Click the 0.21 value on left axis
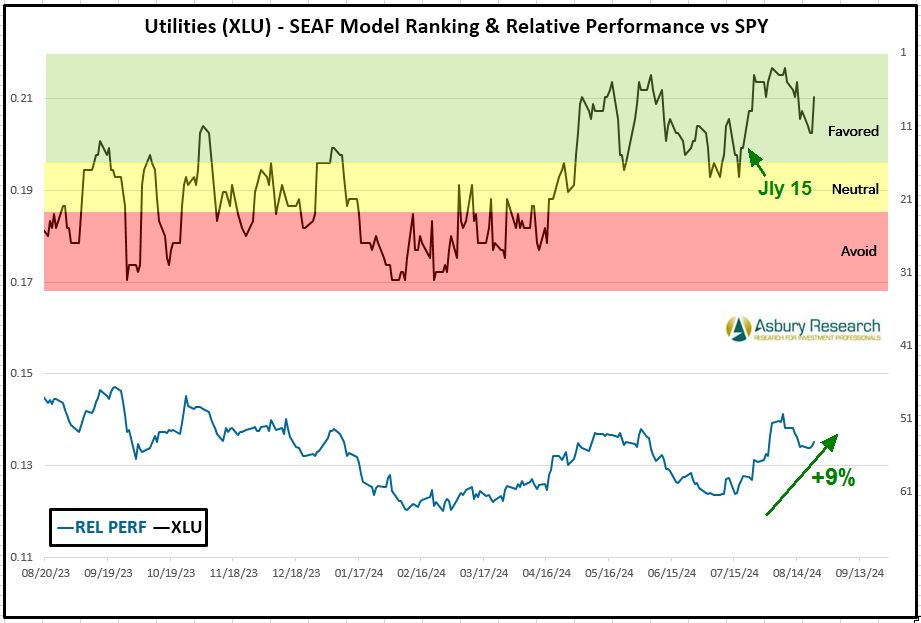This screenshot has height=623, width=921. point(22,98)
